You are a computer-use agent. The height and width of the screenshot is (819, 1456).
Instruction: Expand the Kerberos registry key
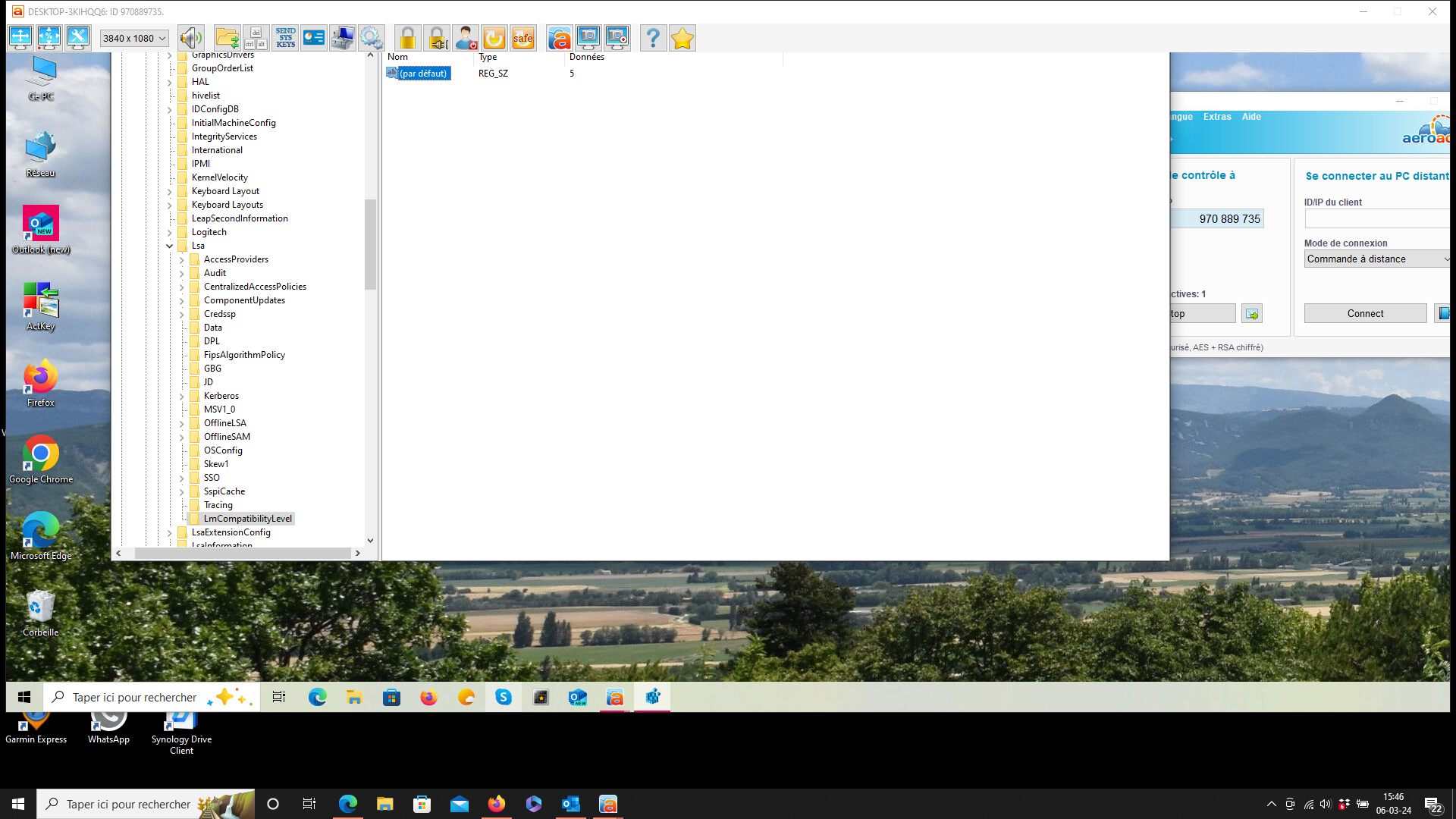tap(181, 396)
